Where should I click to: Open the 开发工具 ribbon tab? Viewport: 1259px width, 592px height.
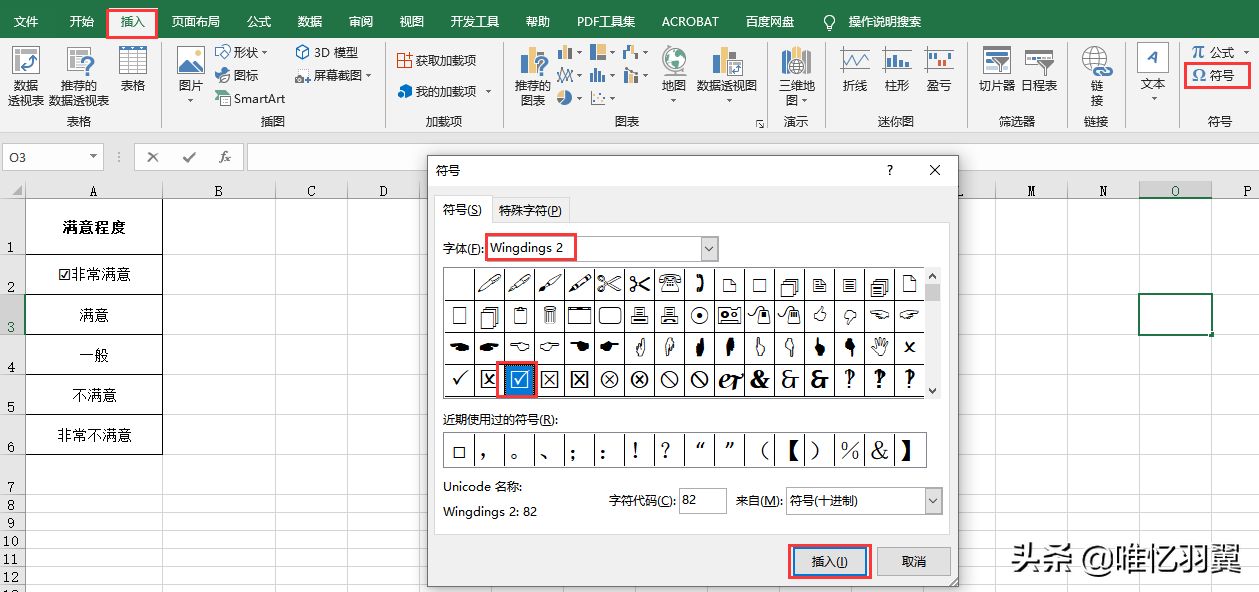[475, 21]
